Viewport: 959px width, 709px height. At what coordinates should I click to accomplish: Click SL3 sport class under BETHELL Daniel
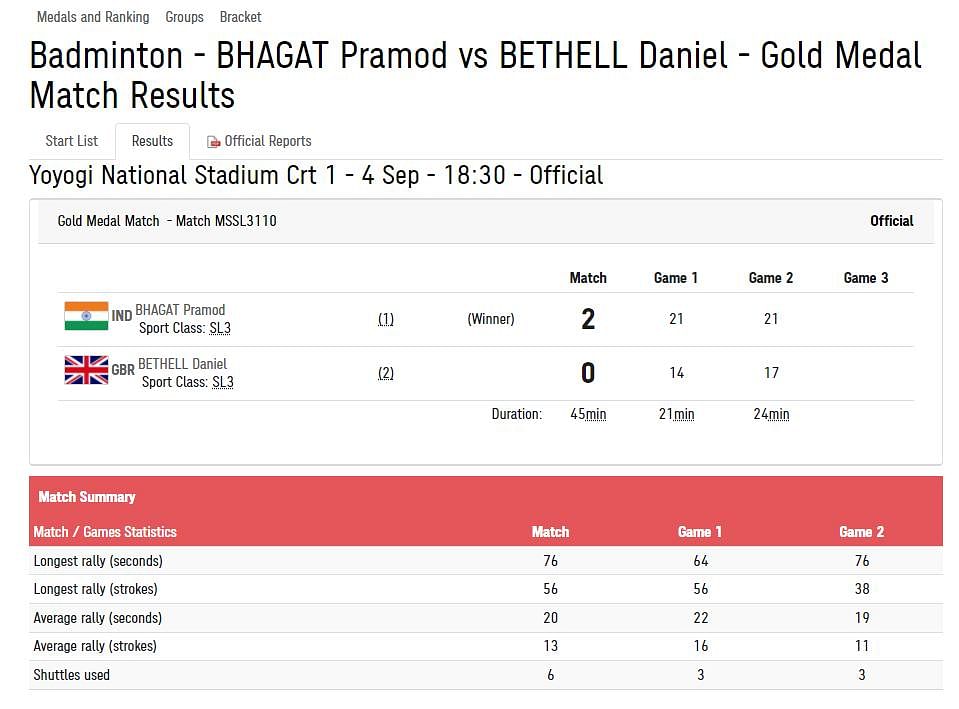tap(223, 382)
